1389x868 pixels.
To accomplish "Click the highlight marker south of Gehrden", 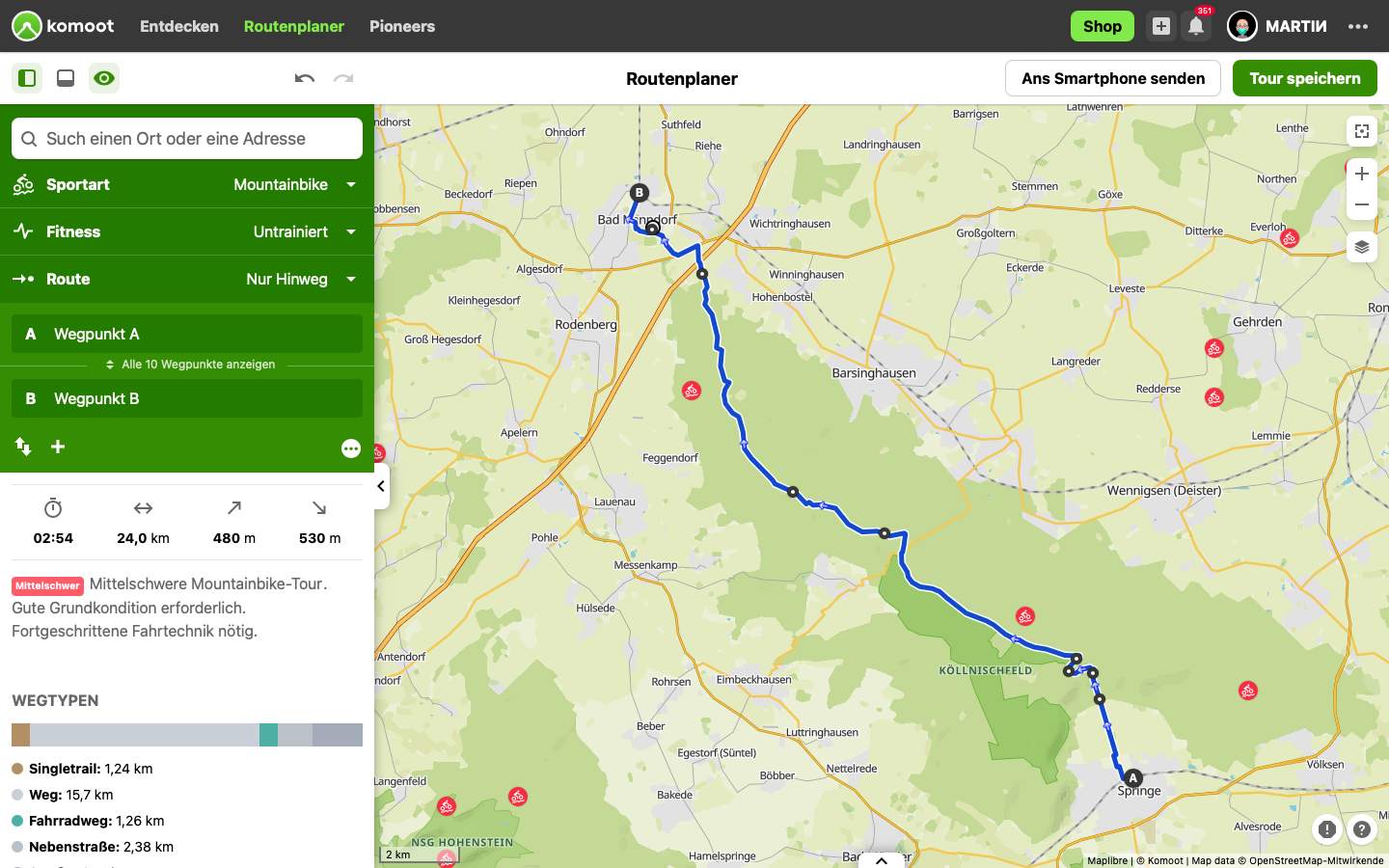I will tap(1214, 348).
